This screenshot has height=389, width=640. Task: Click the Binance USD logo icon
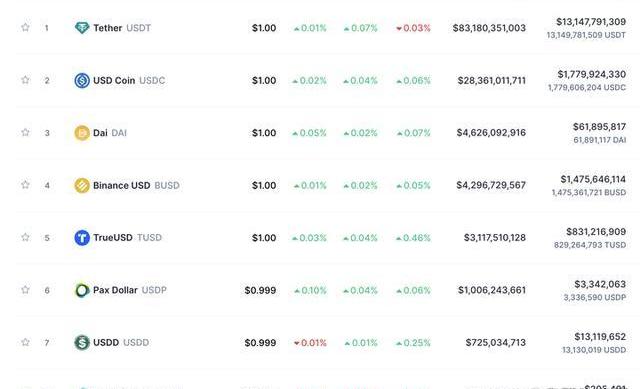coord(82,185)
